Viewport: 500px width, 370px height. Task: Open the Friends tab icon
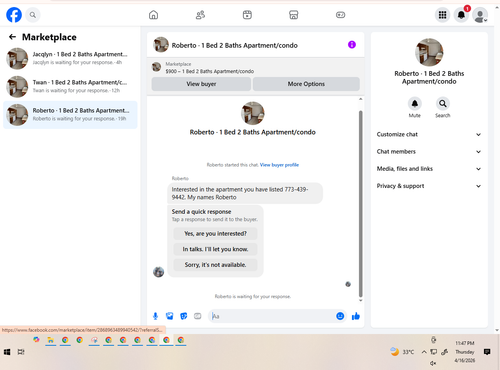tap(200, 15)
